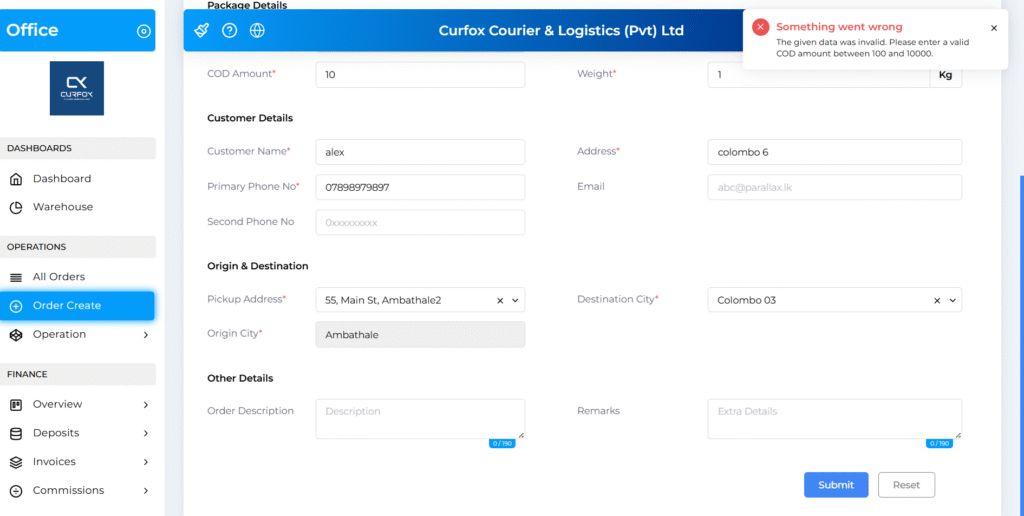The width and height of the screenshot is (1024, 516).
Task: Clear the Destination City selection
Action: pos(937,300)
